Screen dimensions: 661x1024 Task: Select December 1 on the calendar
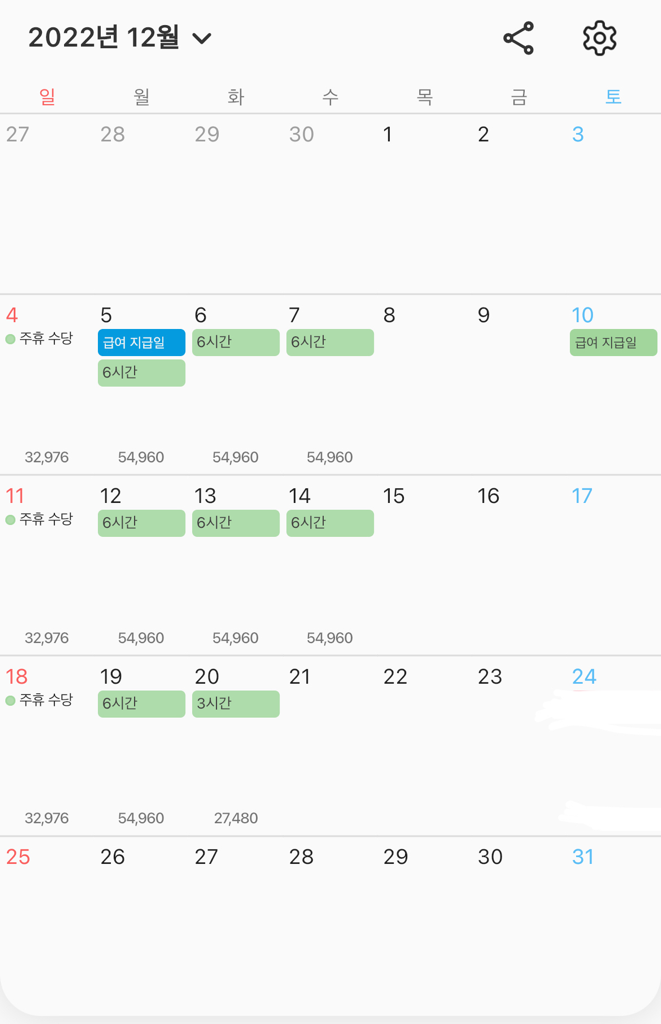(x=388, y=135)
